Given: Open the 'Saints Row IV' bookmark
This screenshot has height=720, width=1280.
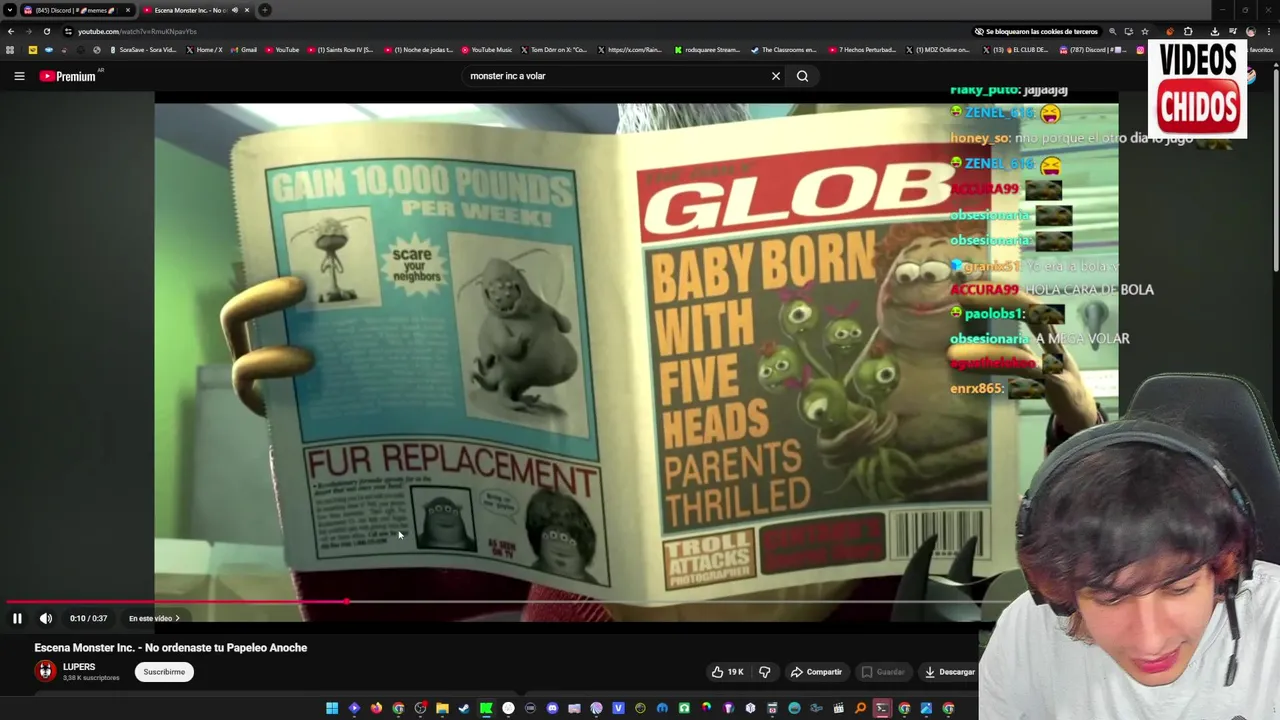Looking at the screenshot, I should [340, 50].
